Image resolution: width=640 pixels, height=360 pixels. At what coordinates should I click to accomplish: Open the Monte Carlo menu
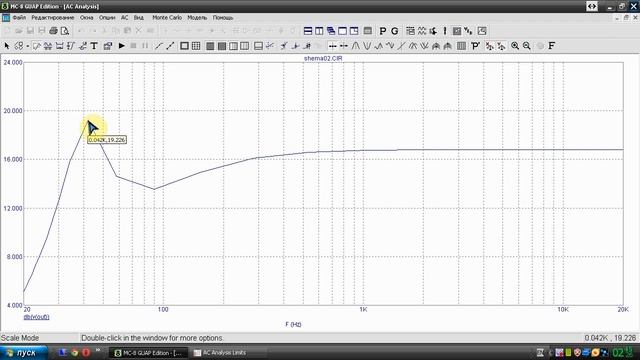(x=167, y=18)
